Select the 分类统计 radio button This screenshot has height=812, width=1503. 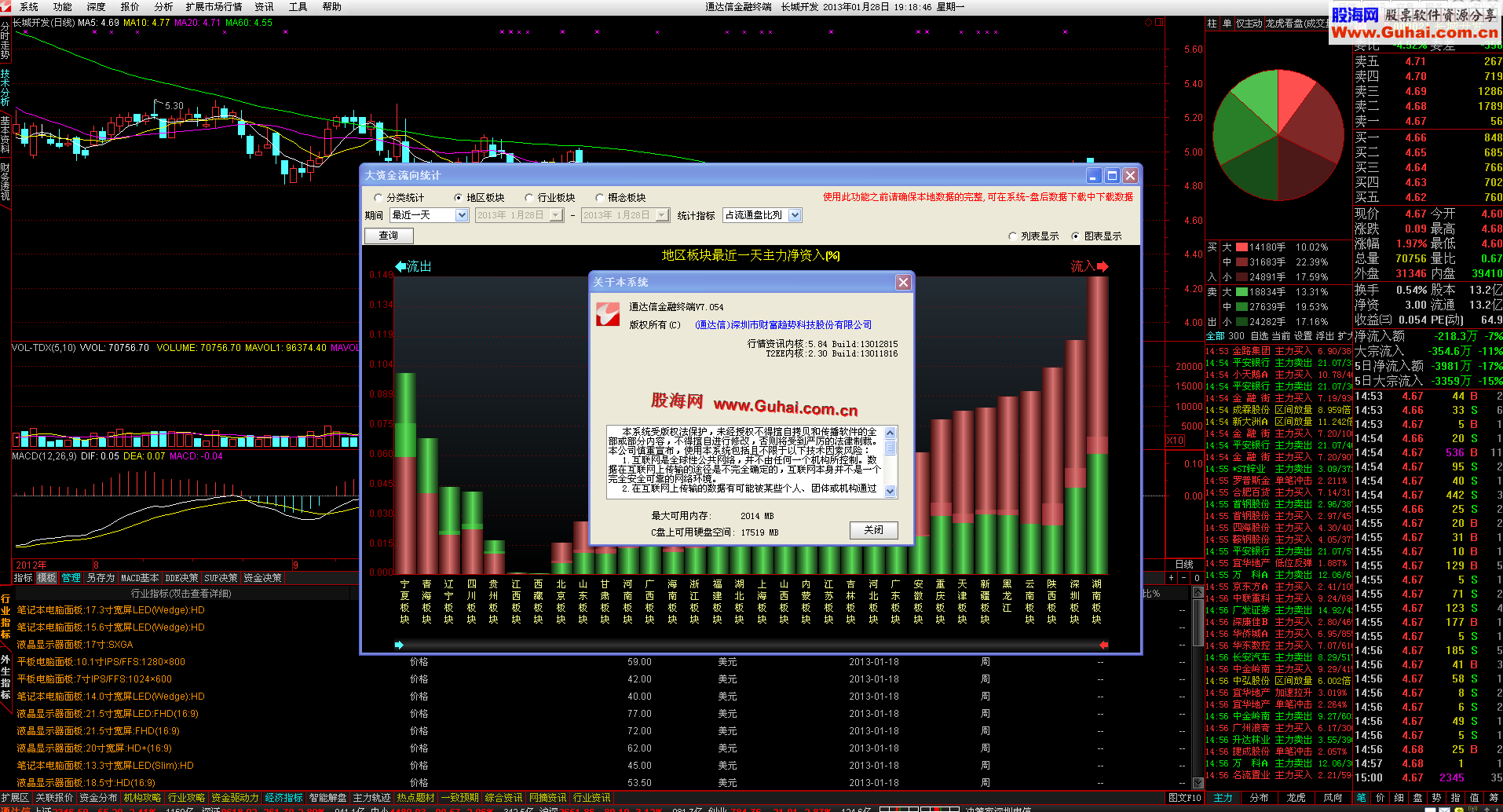point(378,198)
